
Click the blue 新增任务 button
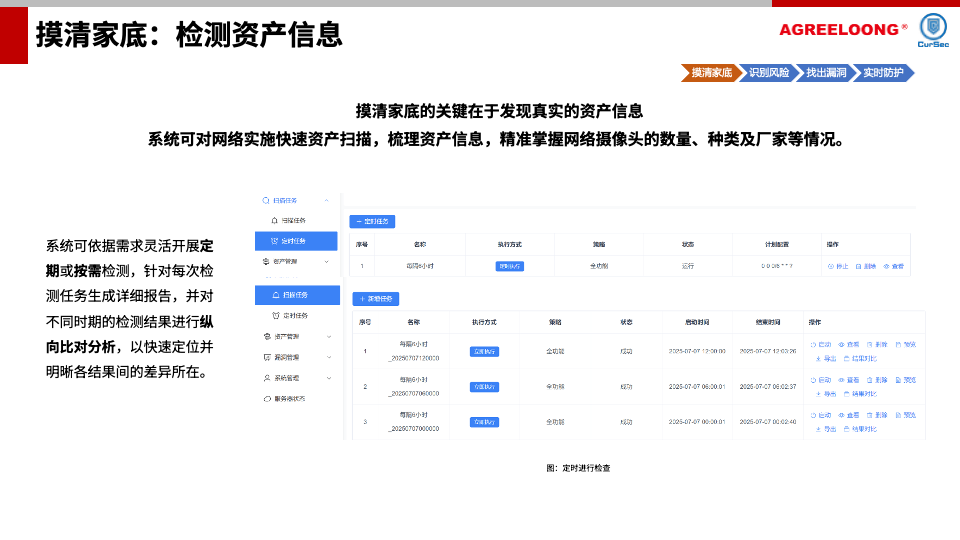click(376, 299)
